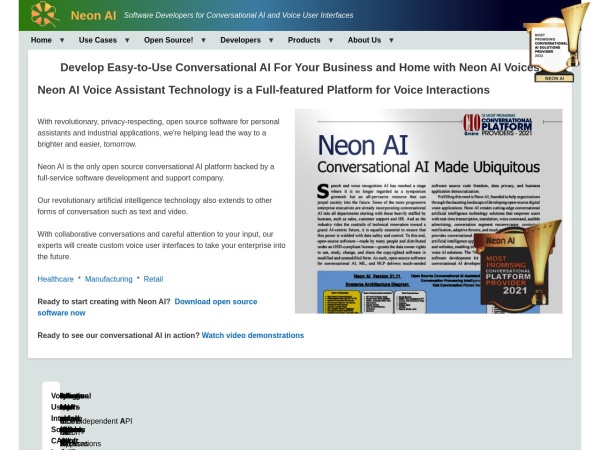Viewport: 600px width, 450px height.
Task: Expand the Home dropdown arrow
Action: (62, 40)
